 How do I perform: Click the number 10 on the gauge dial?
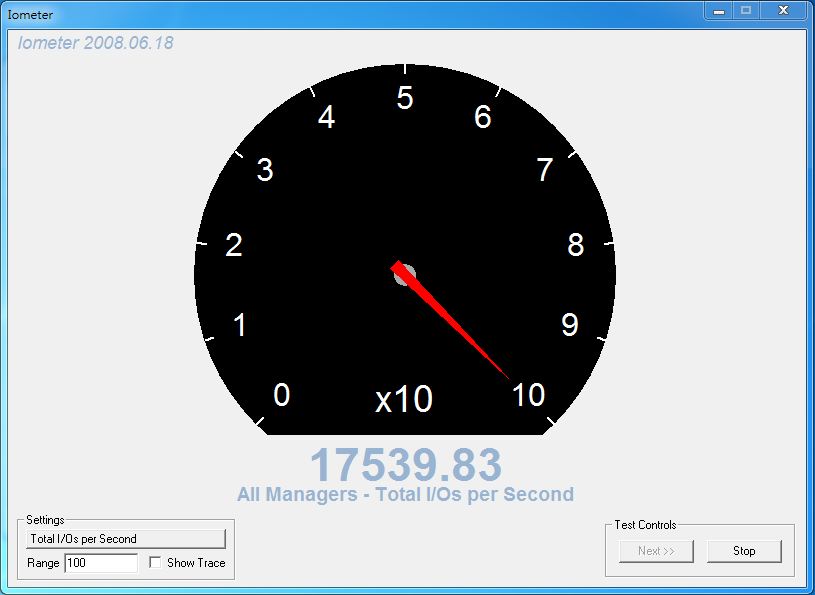pos(528,396)
